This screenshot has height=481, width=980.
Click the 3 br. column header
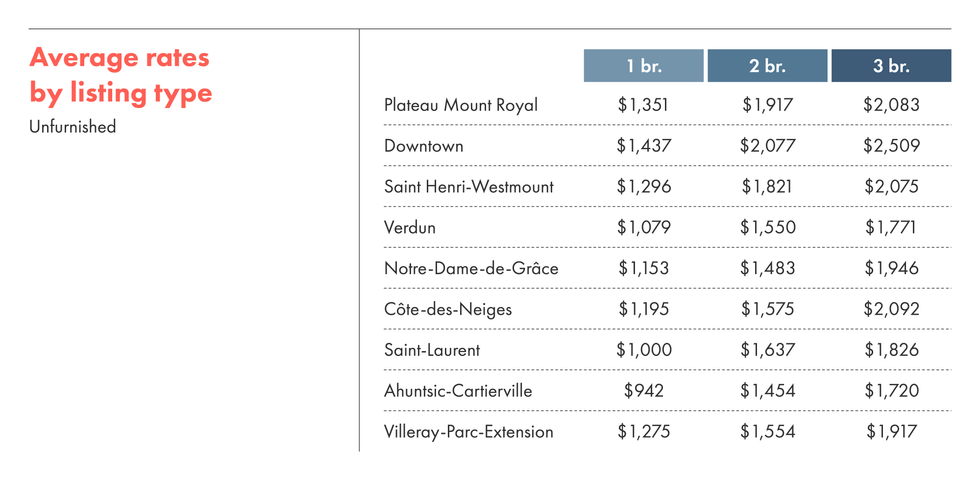tap(891, 66)
